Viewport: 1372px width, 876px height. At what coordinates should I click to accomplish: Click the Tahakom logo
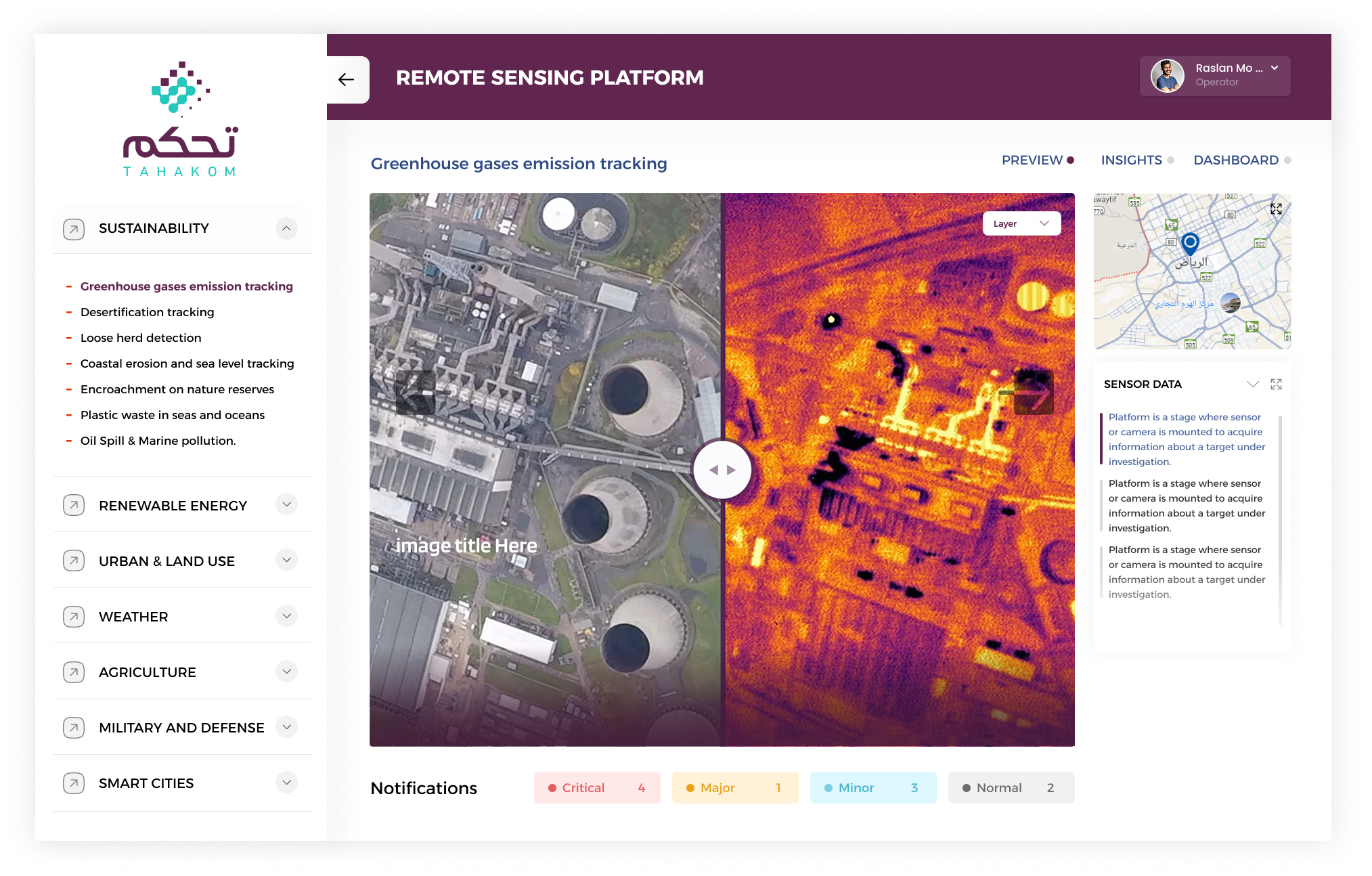tap(180, 119)
